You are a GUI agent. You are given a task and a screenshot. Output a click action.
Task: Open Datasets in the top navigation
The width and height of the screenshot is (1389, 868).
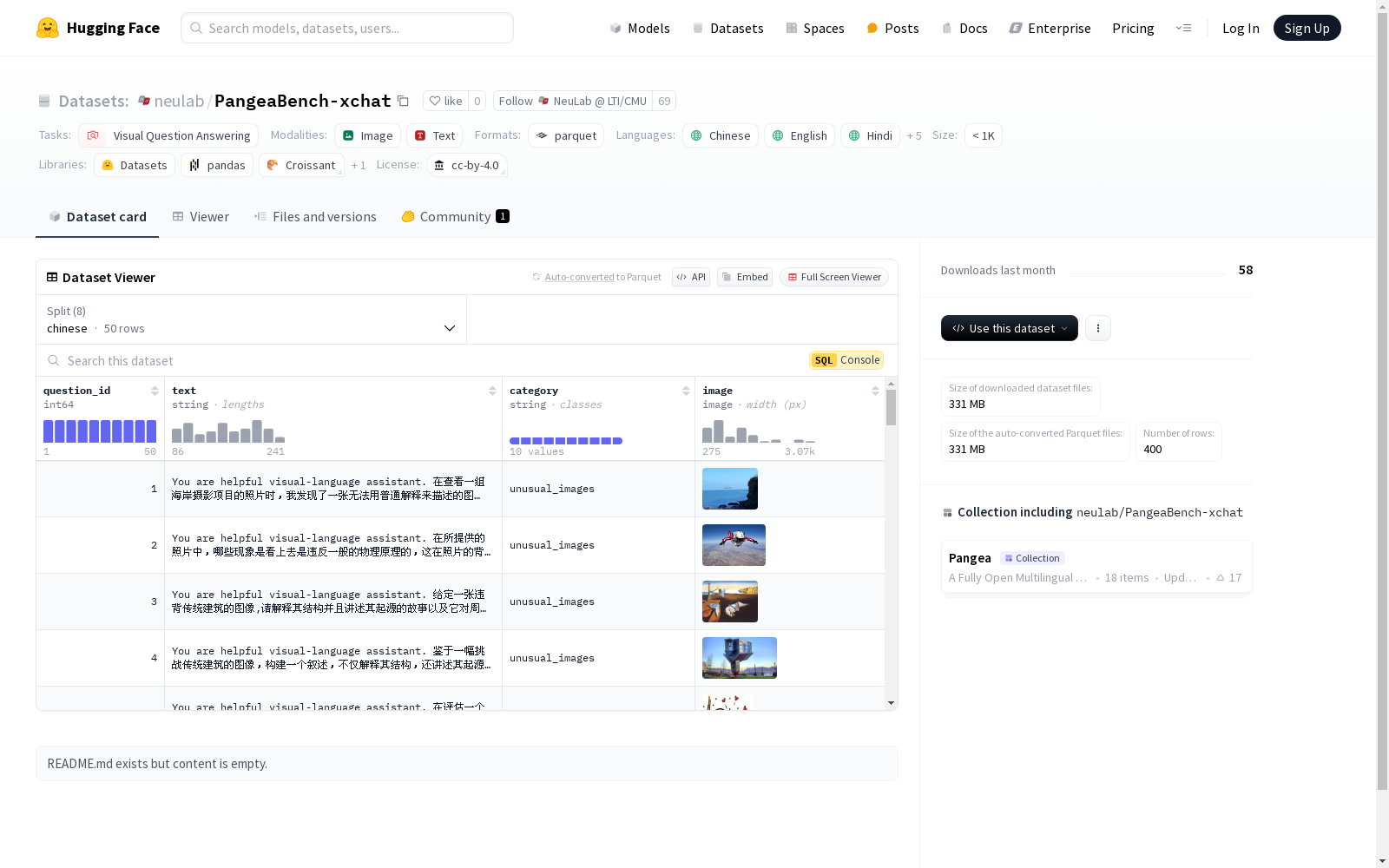(x=727, y=28)
